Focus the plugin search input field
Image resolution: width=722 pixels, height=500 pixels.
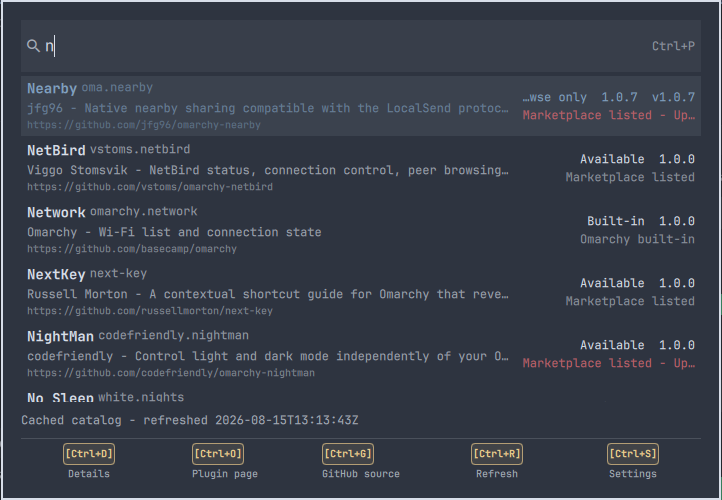click(x=361, y=46)
